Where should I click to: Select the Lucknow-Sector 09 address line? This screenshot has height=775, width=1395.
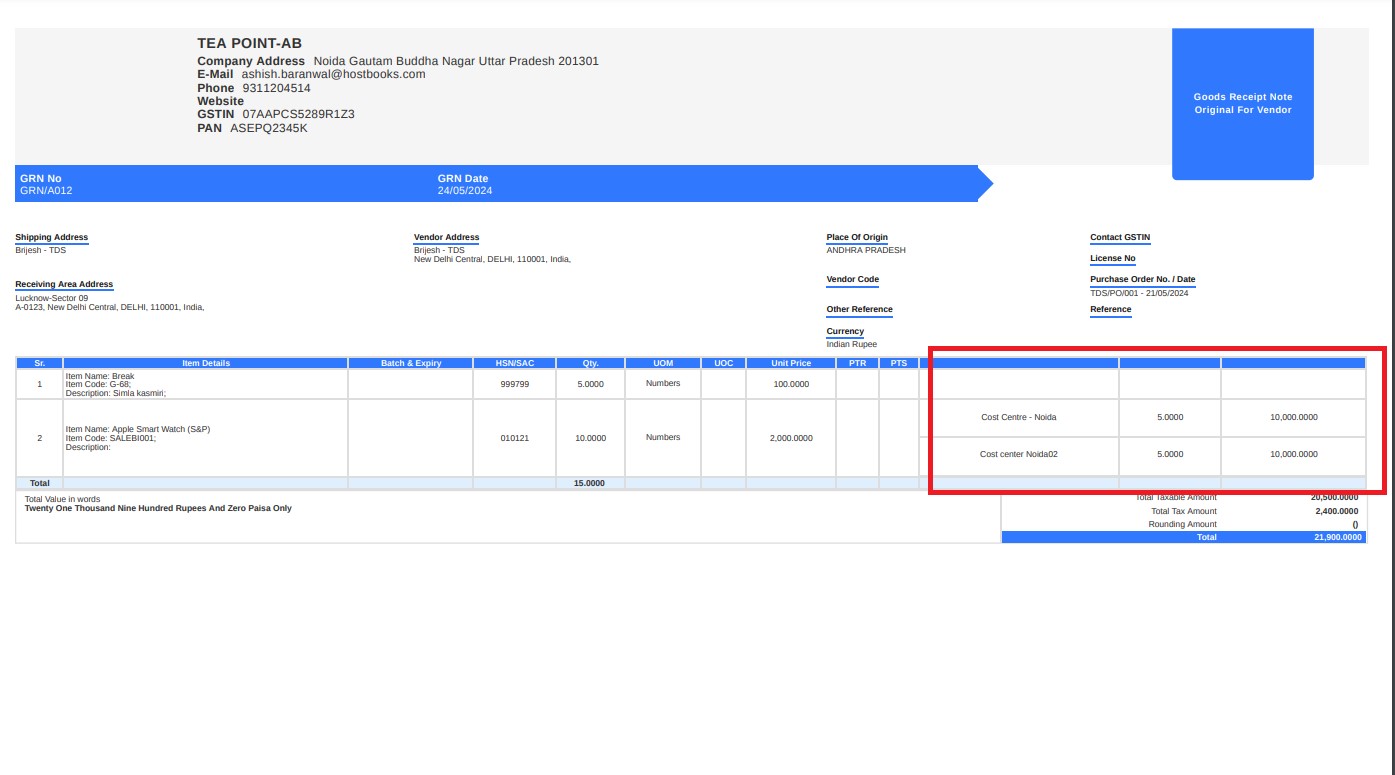[x=51, y=298]
